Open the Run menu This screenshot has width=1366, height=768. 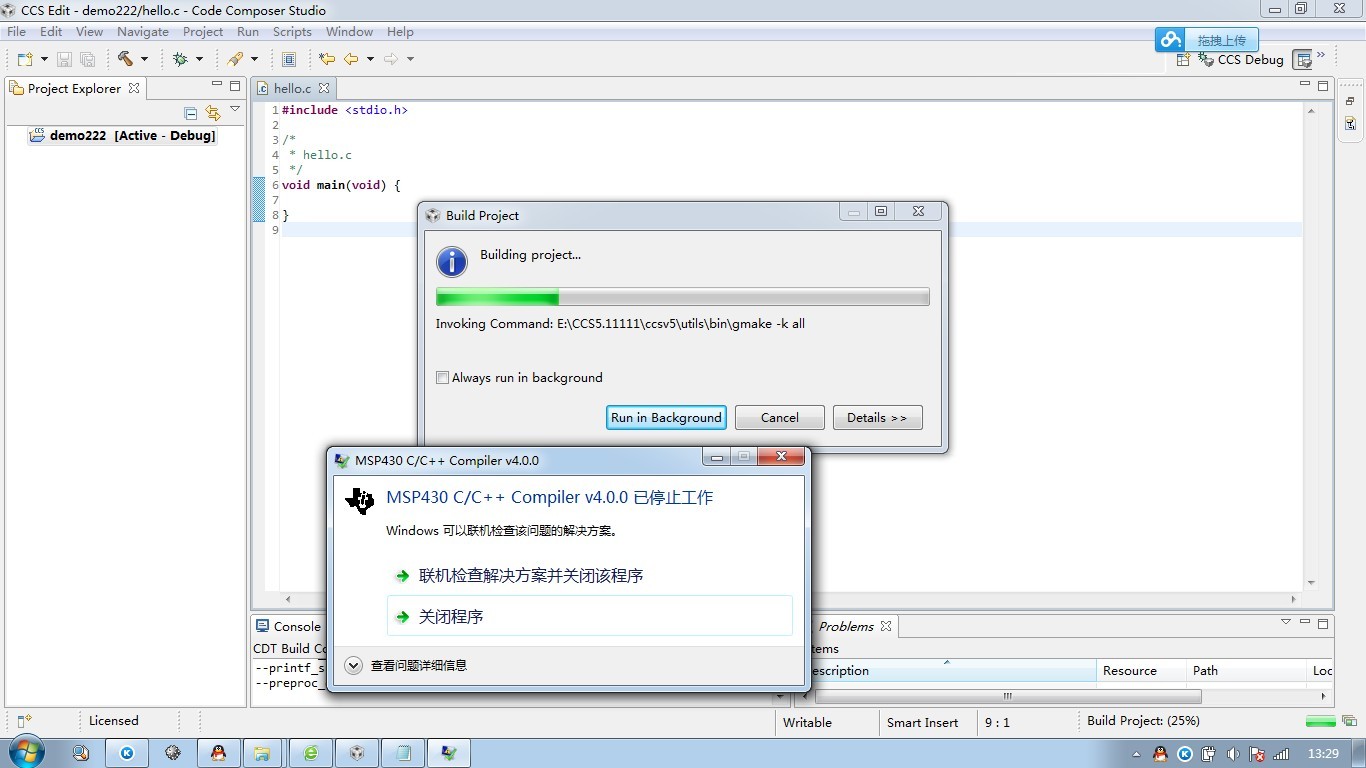(x=248, y=32)
